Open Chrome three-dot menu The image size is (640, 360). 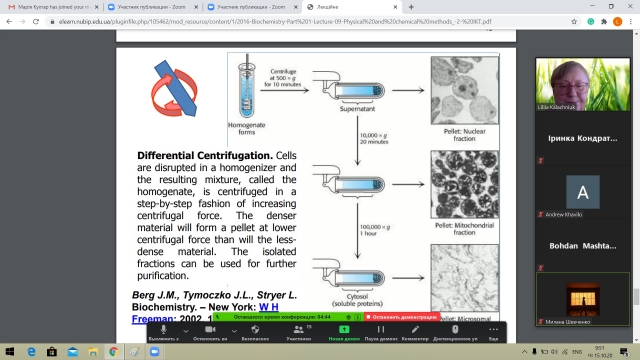pyautogui.click(x=631, y=22)
